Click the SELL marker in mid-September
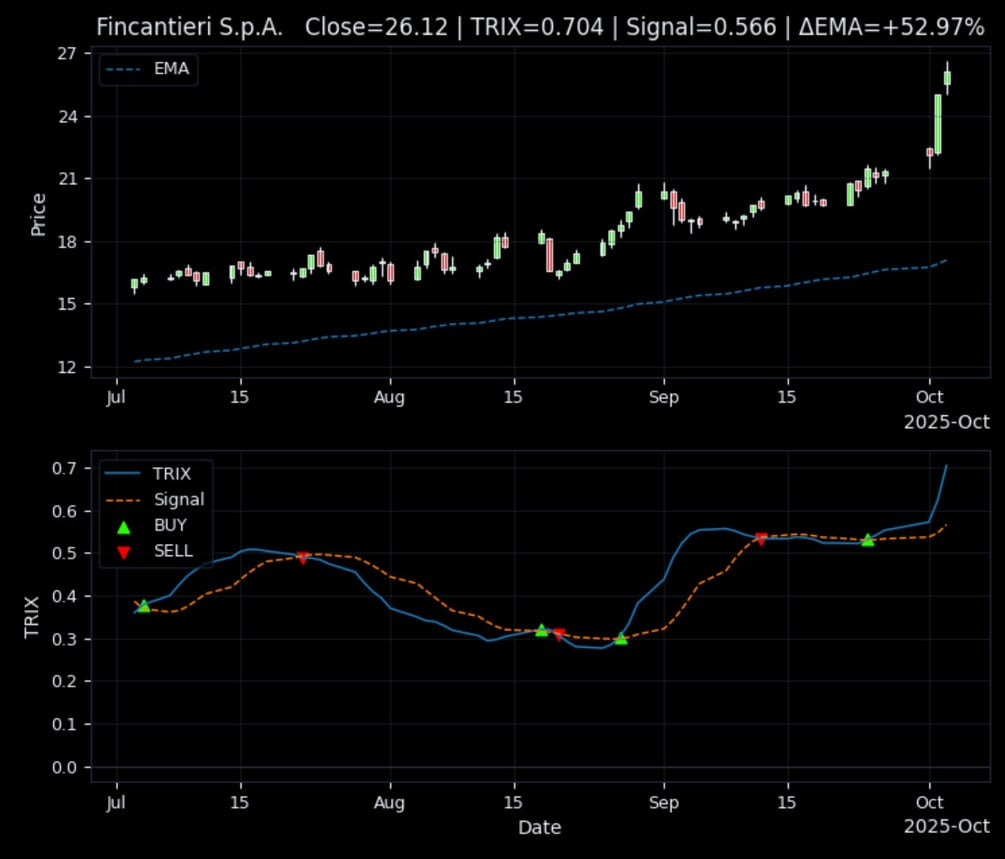 [761, 539]
